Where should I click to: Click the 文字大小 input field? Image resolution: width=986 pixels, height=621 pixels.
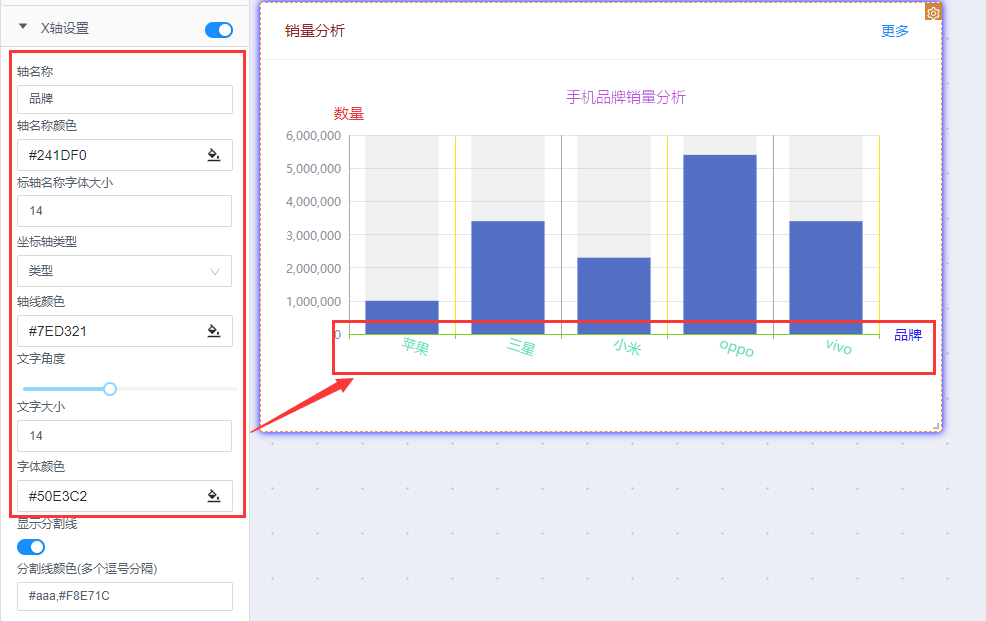click(x=125, y=436)
